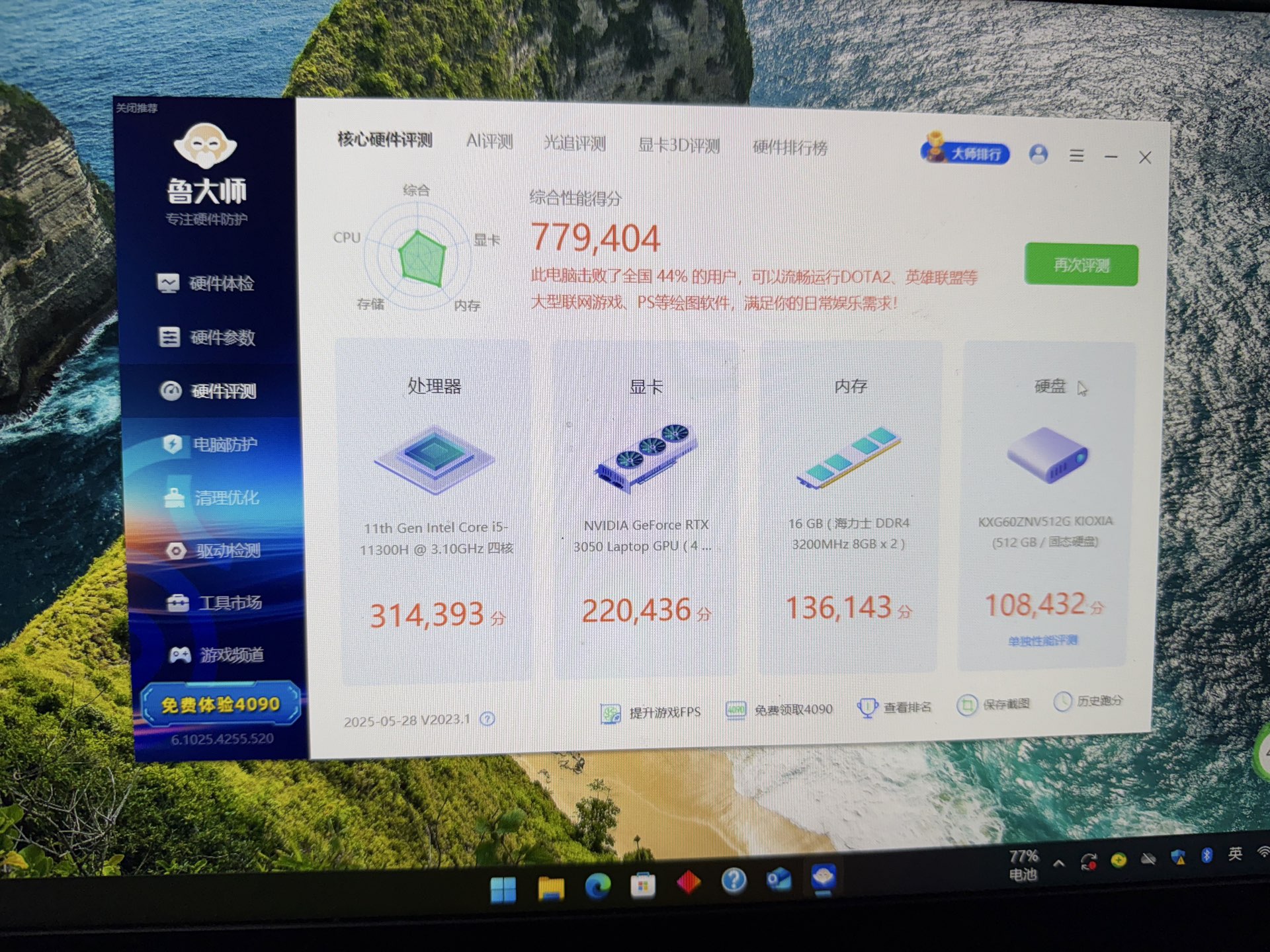Click the 显卡 graphics card image
Viewport: 1270px width, 952px height.
point(646,457)
